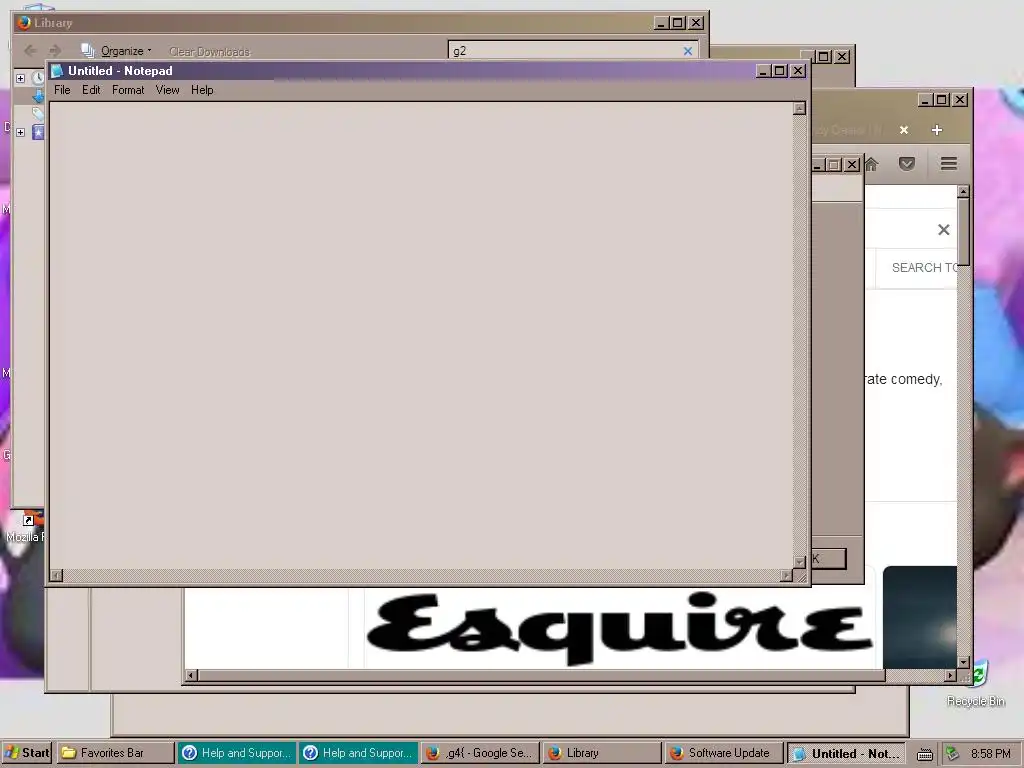The height and width of the screenshot is (768, 1024).
Task: Click the Notepad icon in its title bar
Action: 57,71
